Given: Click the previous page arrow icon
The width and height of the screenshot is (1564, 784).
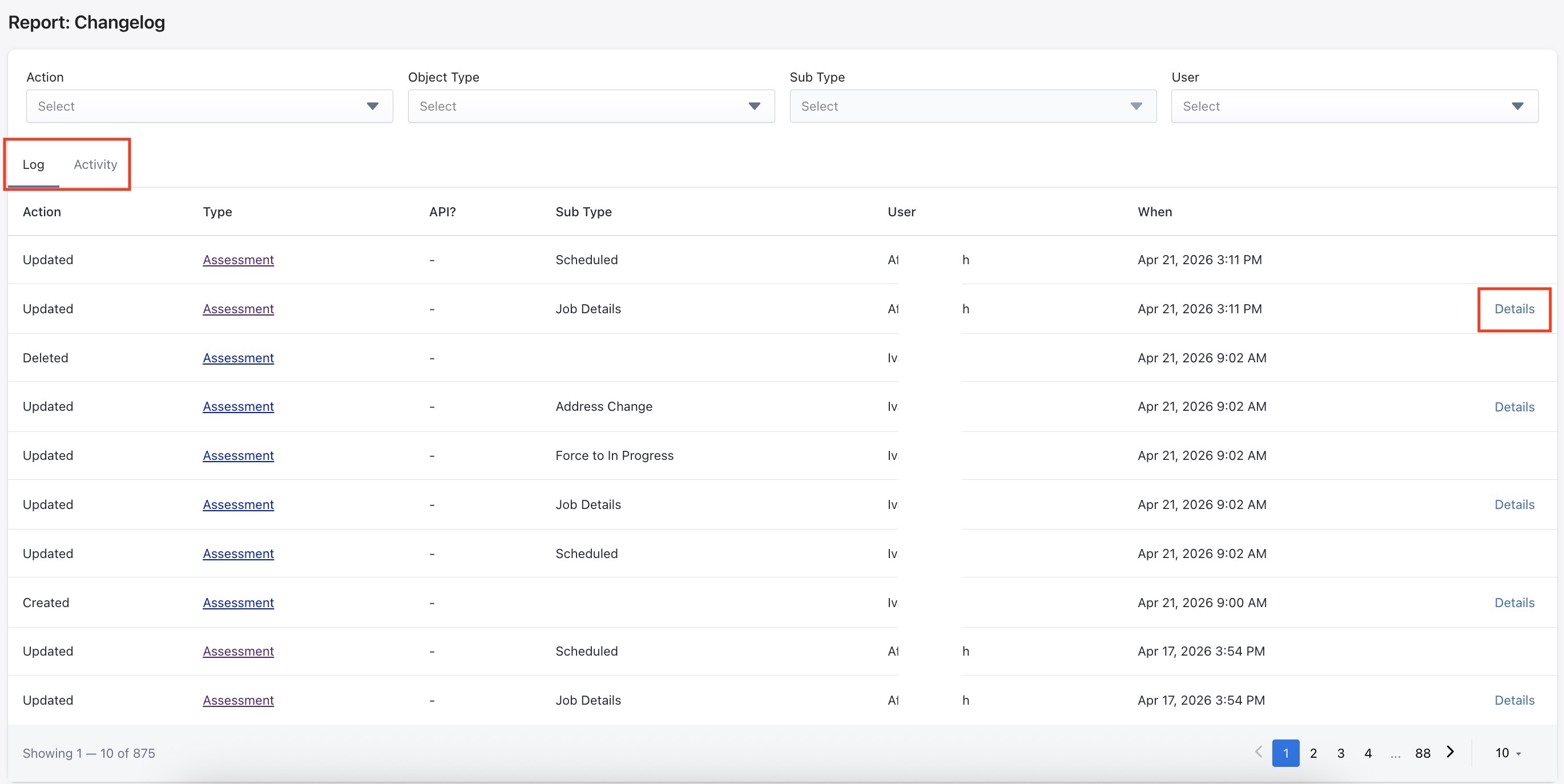Looking at the screenshot, I should tap(1259, 753).
